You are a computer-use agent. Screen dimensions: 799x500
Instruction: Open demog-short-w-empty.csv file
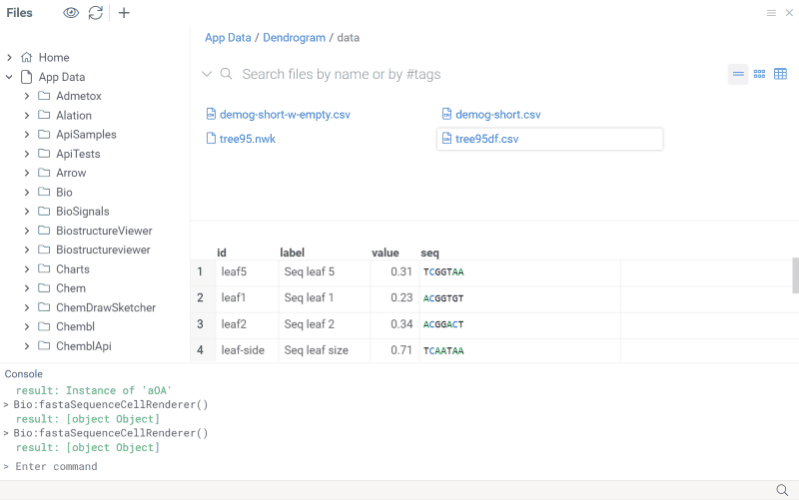[285, 115]
